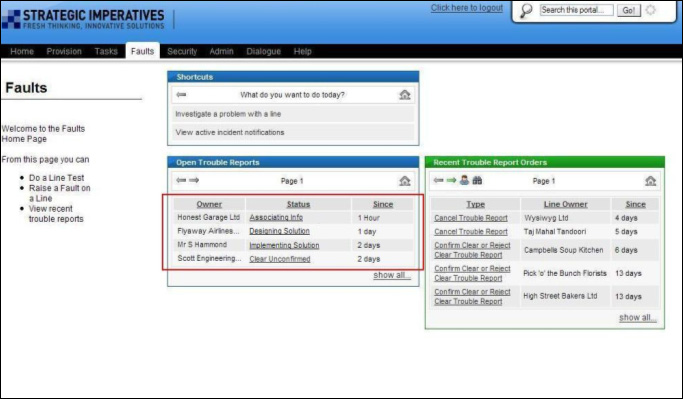This screenshot has width=683, height=399.
Task: Open the 'Clear Unconfirmed' status link
Action: (280, 259)
